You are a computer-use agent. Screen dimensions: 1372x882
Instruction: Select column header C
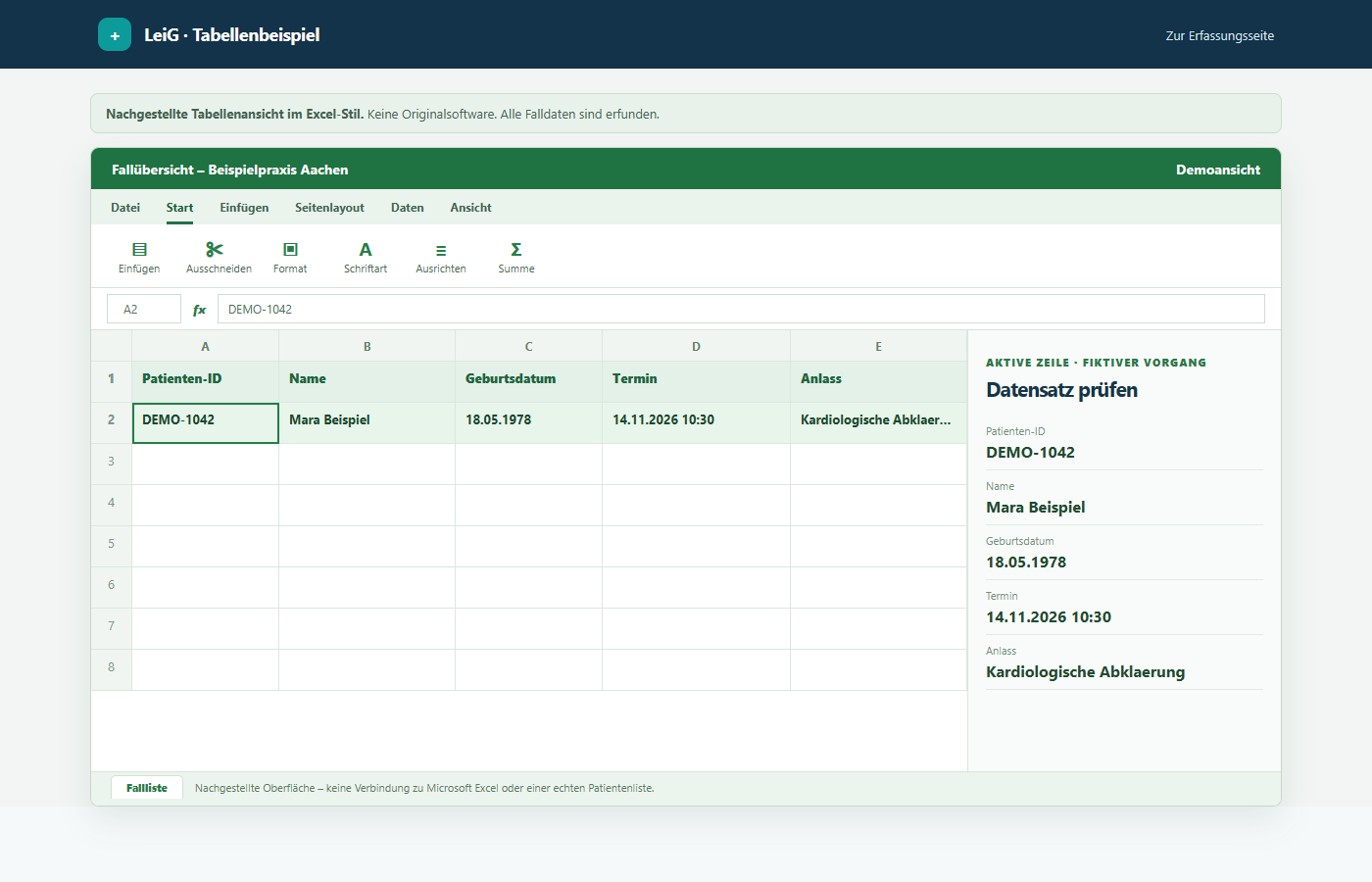pyautogui.click(x=528, y=346)
